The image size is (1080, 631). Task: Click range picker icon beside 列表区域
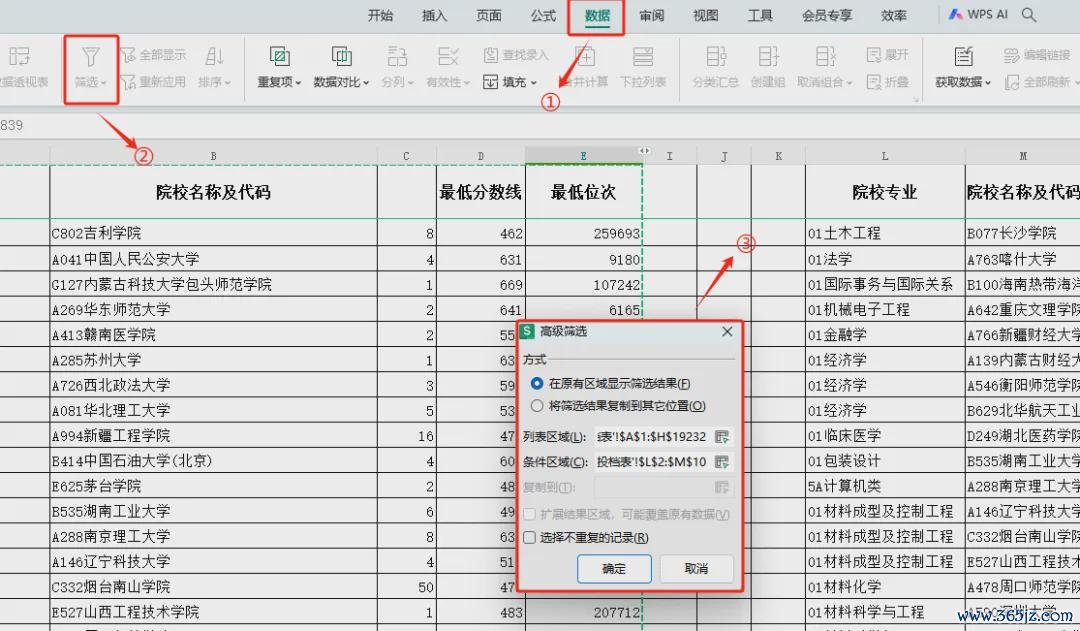coord(722,437)
